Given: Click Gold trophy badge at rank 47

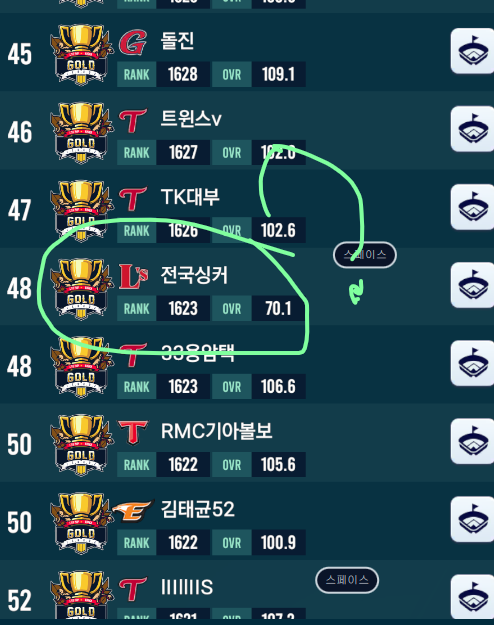Looking at the screenshot, I should click(81, 210).
